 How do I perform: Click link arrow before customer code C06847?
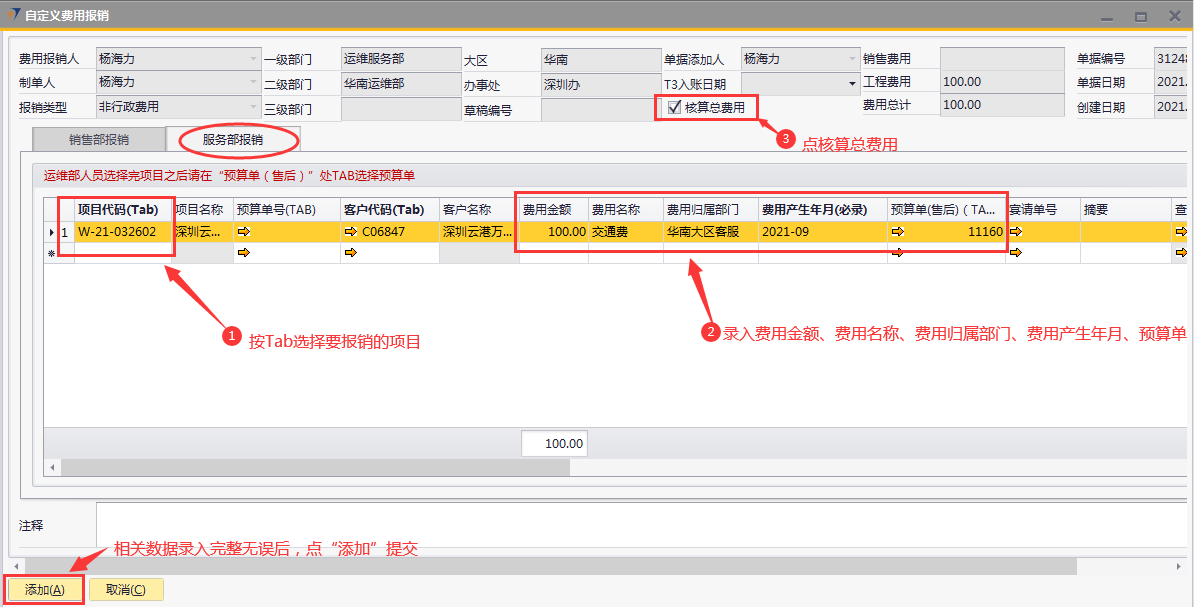point(350,232)
